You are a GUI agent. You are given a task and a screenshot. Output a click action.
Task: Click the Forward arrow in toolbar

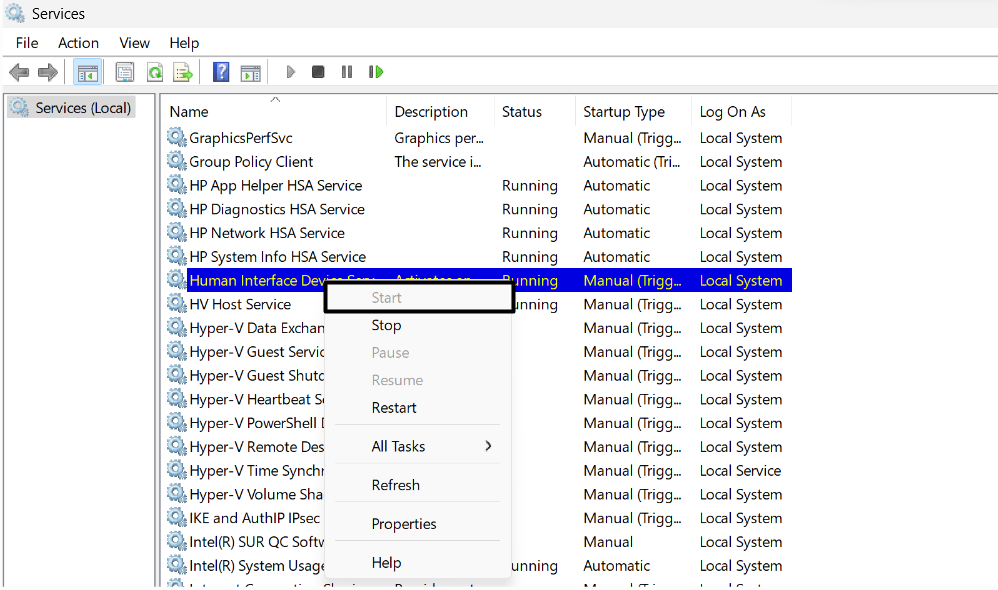tap(47, 72)
